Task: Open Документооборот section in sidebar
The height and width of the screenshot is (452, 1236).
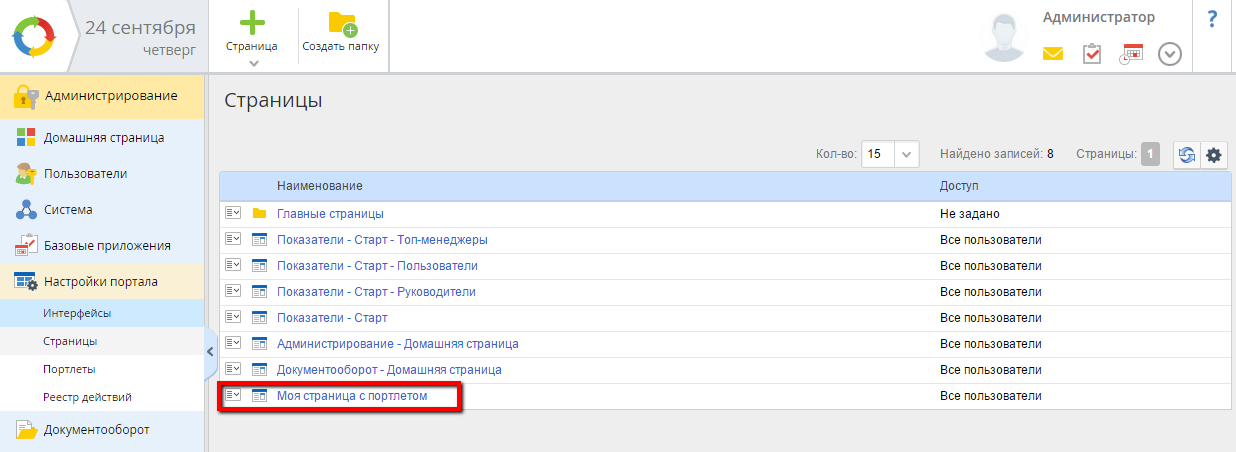Action: (96, 430)
